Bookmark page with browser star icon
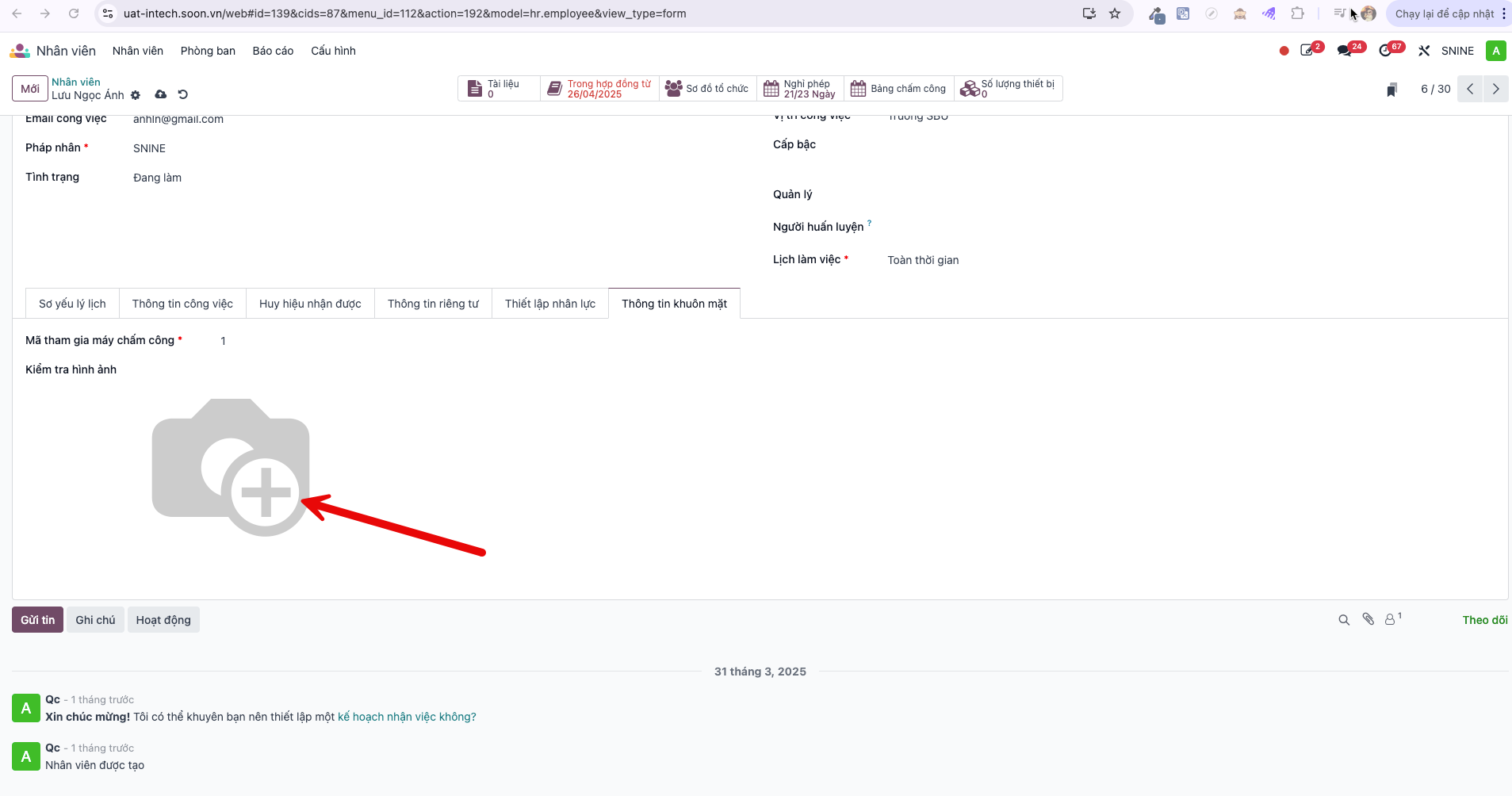Image resolution: width=1512 pixels, height=796 pixels. 1115,13
